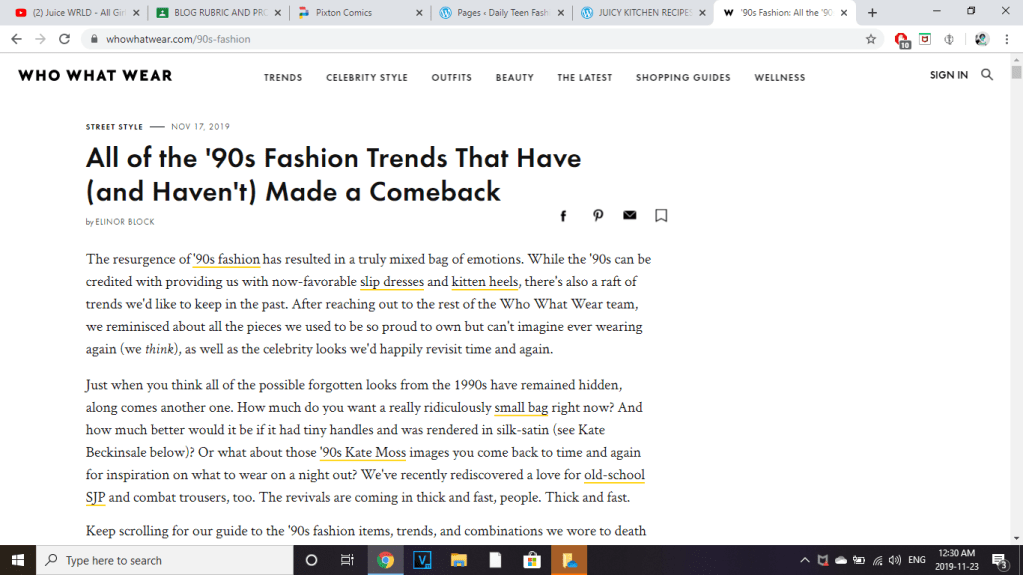Screen dimensions: 1023x575
Task: Bookmark this page with the star icon
Action: pos(871,39)
